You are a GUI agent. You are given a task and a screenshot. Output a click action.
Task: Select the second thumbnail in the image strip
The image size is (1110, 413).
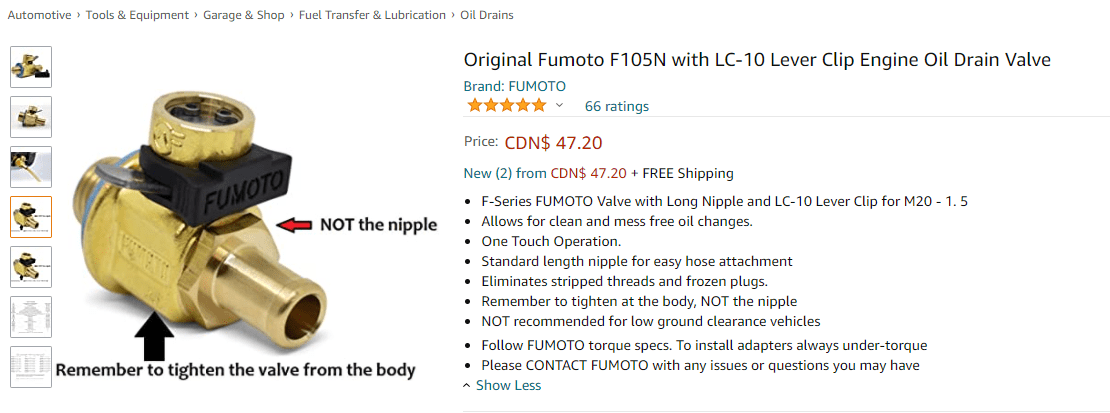31,117
